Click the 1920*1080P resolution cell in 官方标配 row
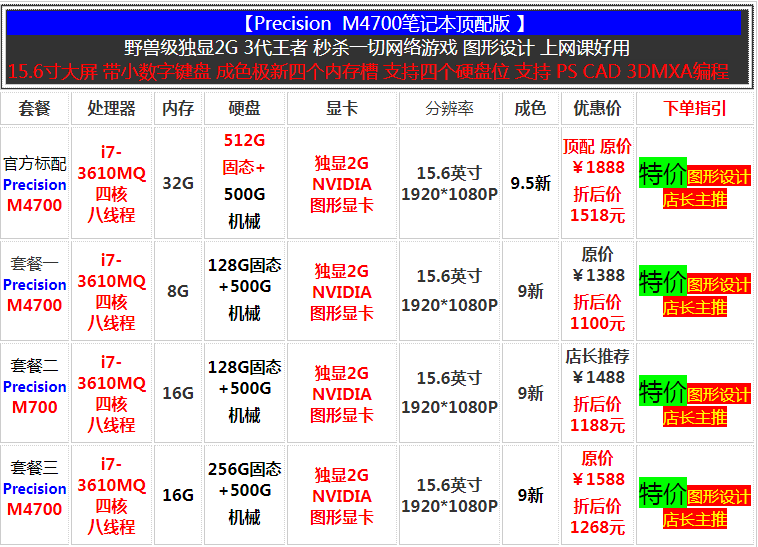This screenshot has height=547, width=758. 450,184
